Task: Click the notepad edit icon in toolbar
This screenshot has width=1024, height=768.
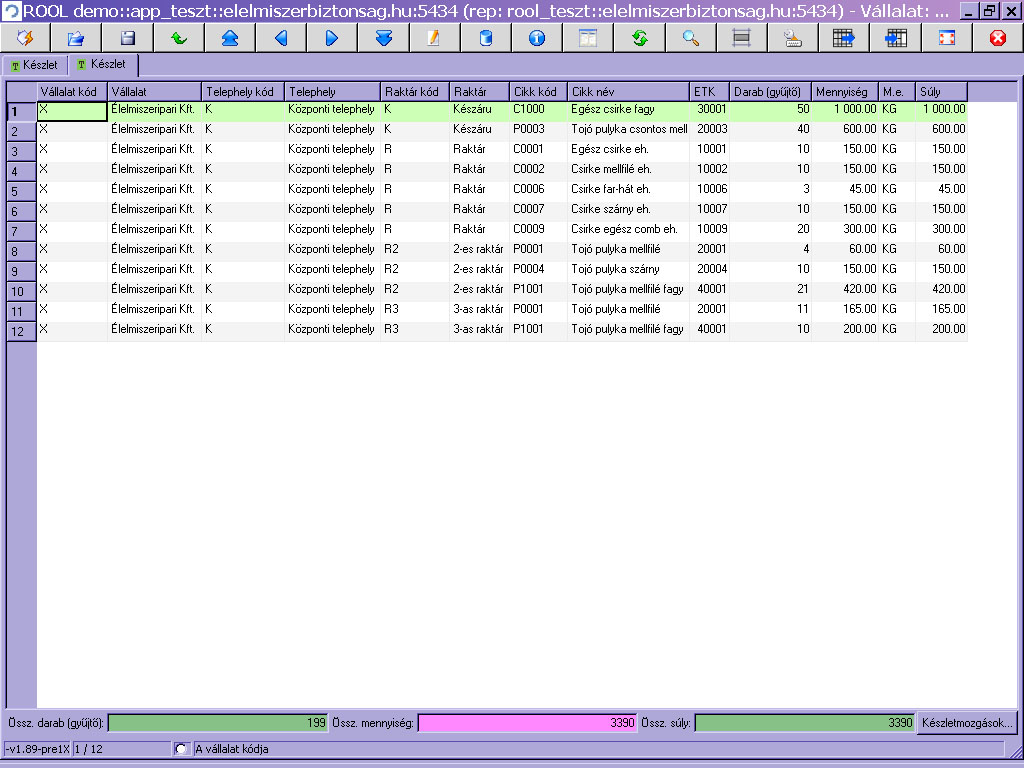Action: [434, 38]
